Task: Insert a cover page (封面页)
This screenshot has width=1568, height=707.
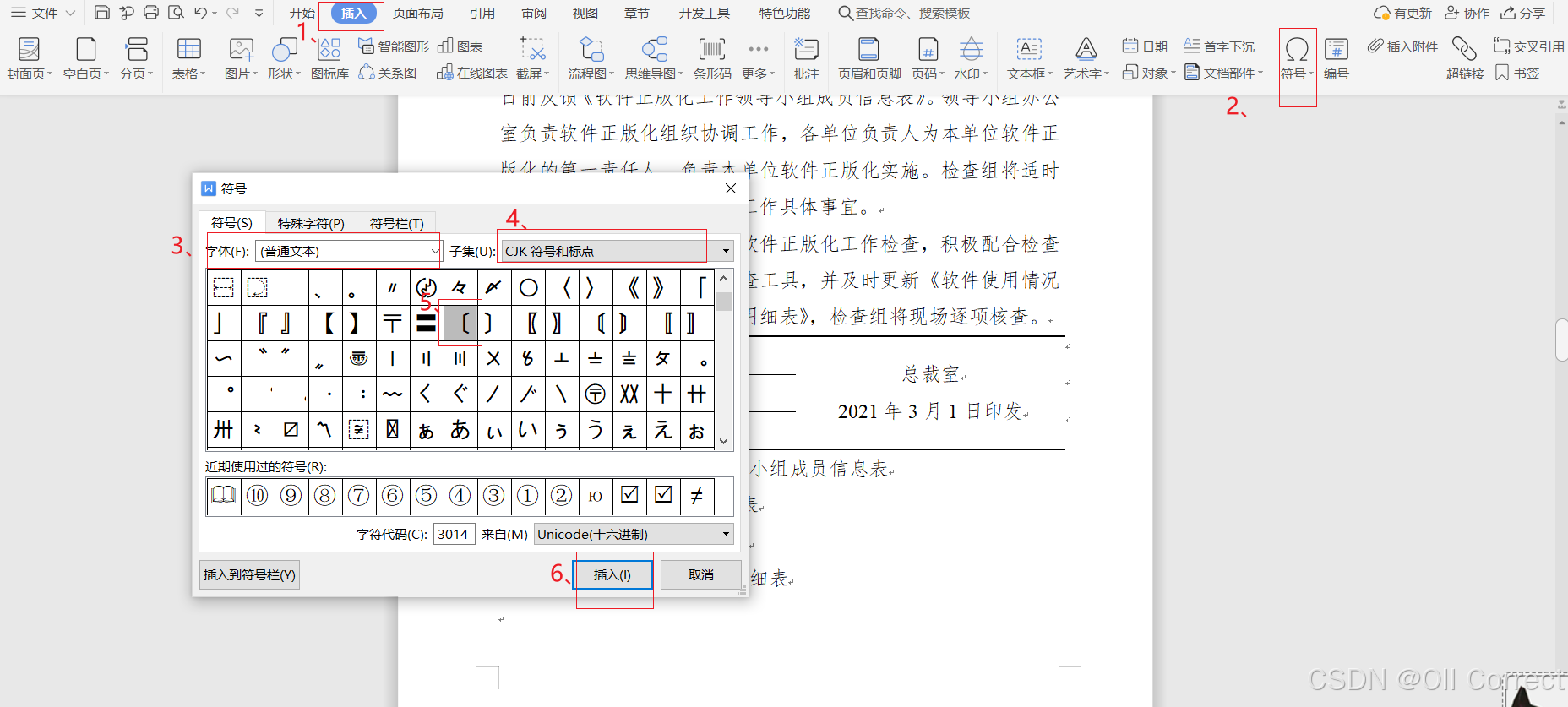Action: pyautogui.click(x=30, y=58)
